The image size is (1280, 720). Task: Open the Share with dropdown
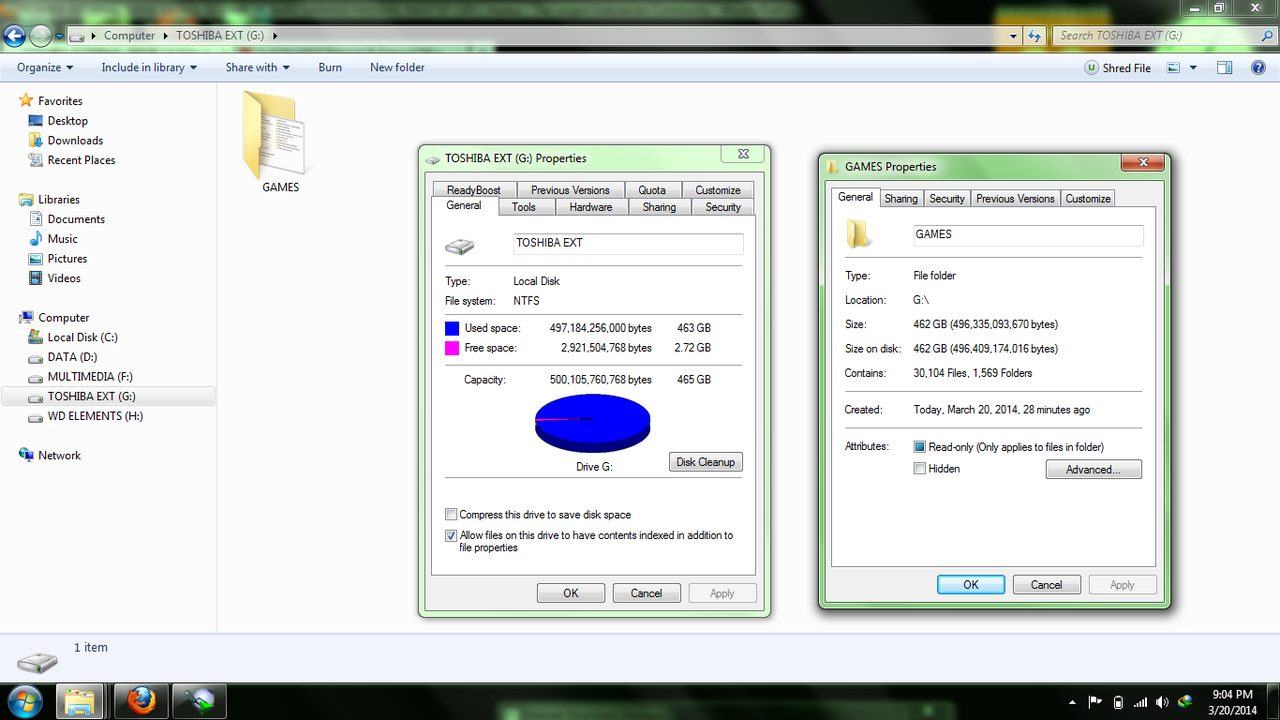(257, 68)
